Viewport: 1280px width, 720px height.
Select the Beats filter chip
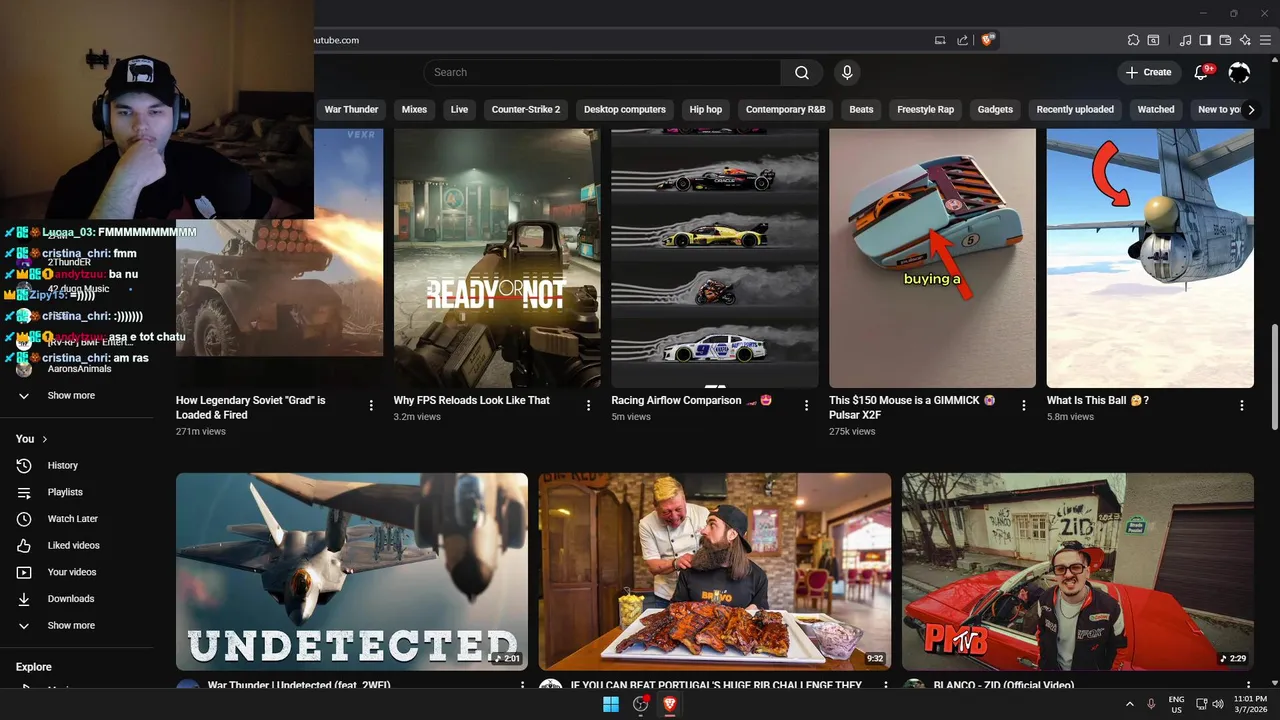click(861, 110)
